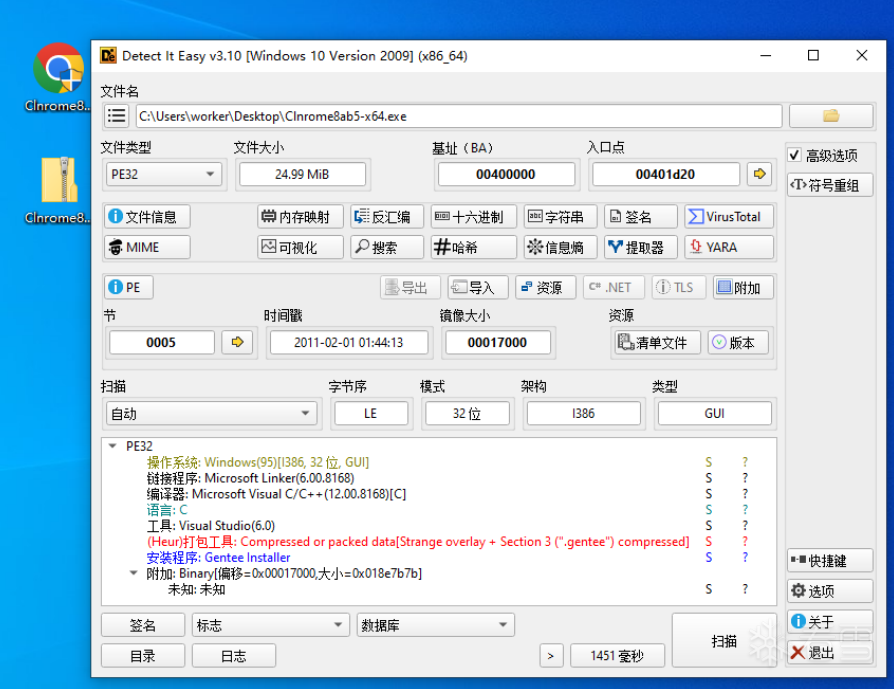Click the 镜像大小 00017000 field
The image size is (894, 689).
(497, 342)
